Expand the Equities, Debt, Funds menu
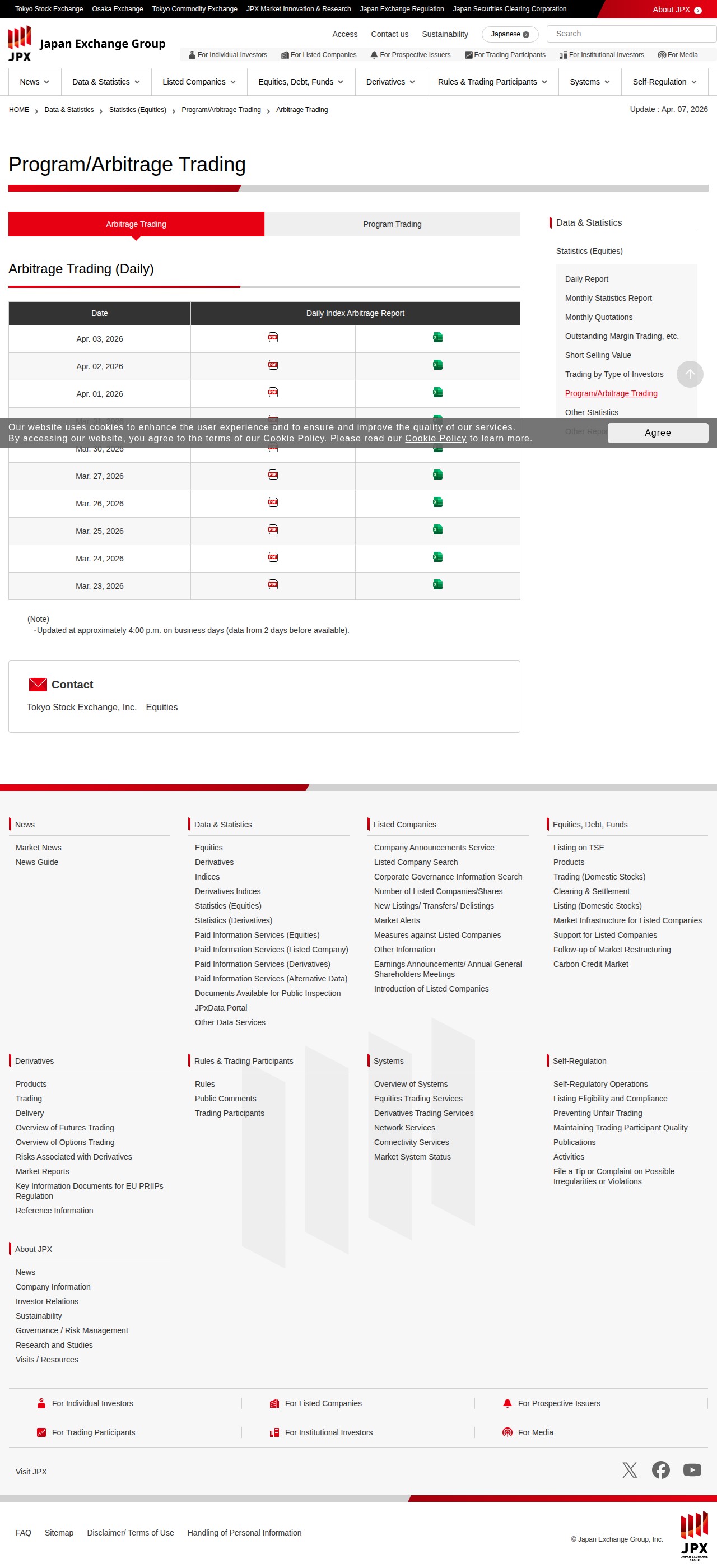Image resolution: width=717 pixels, height=1568 pixels. click(301, 82)
